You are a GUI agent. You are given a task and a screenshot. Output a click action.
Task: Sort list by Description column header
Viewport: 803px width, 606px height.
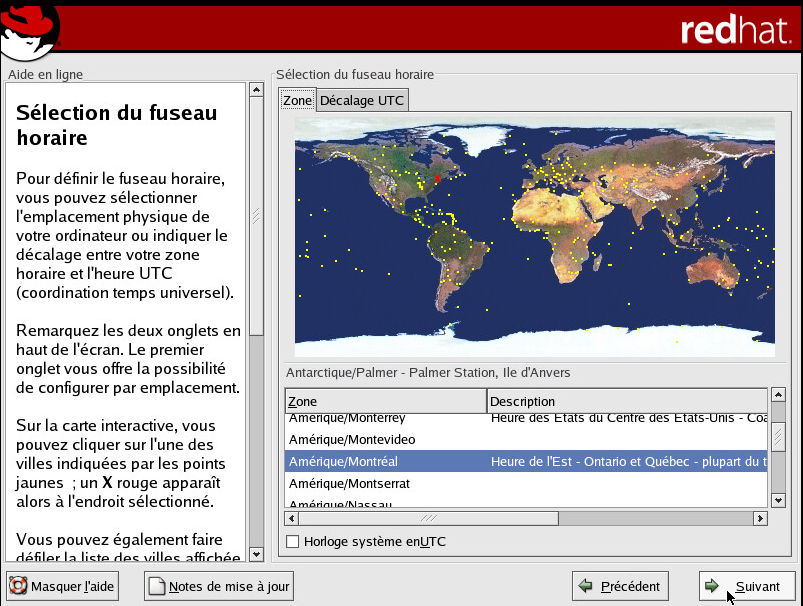pyautogui.click(x=627, y=401)
